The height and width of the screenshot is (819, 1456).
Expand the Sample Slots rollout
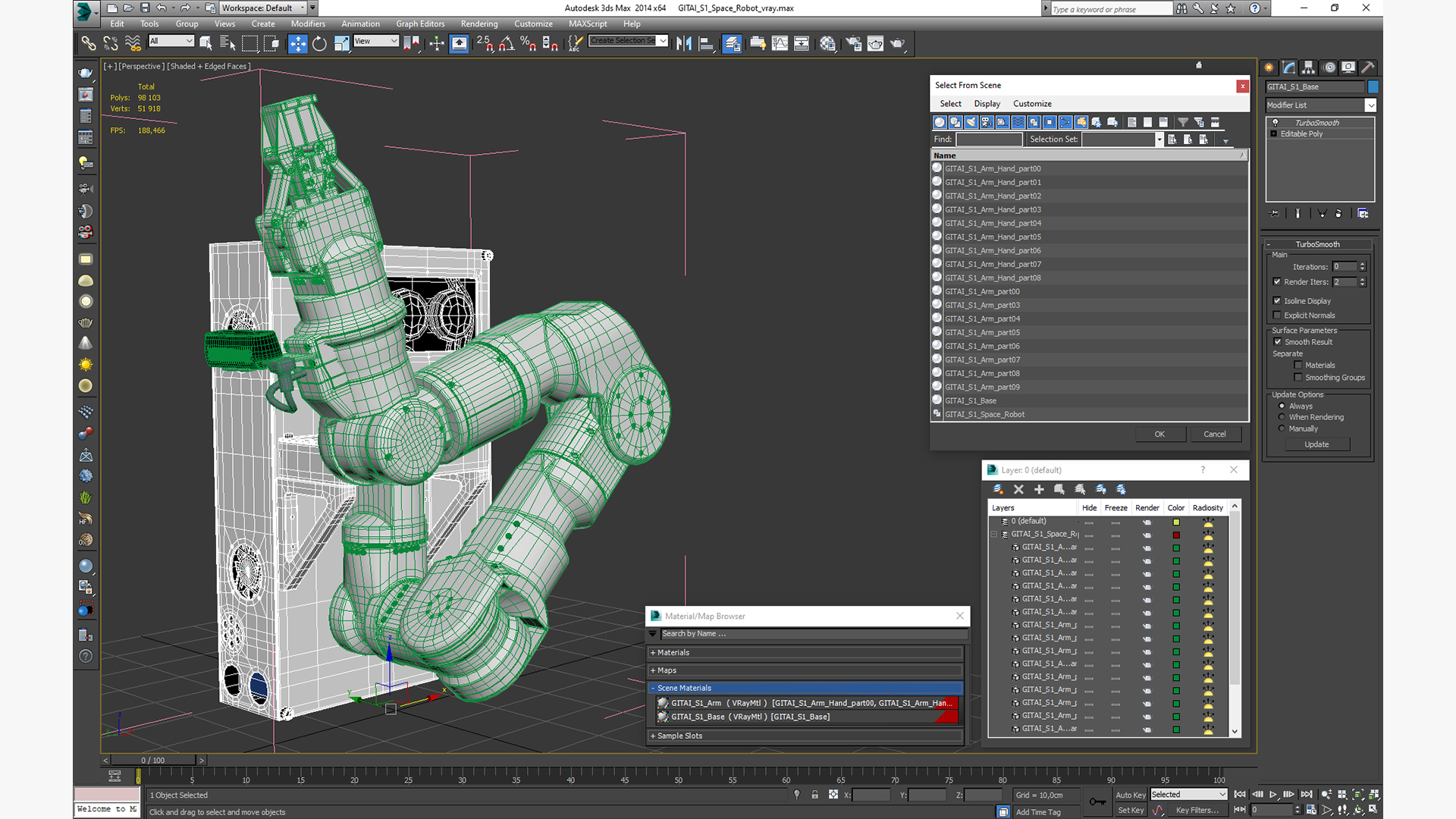pyautogui.click(x=806, y=736)
